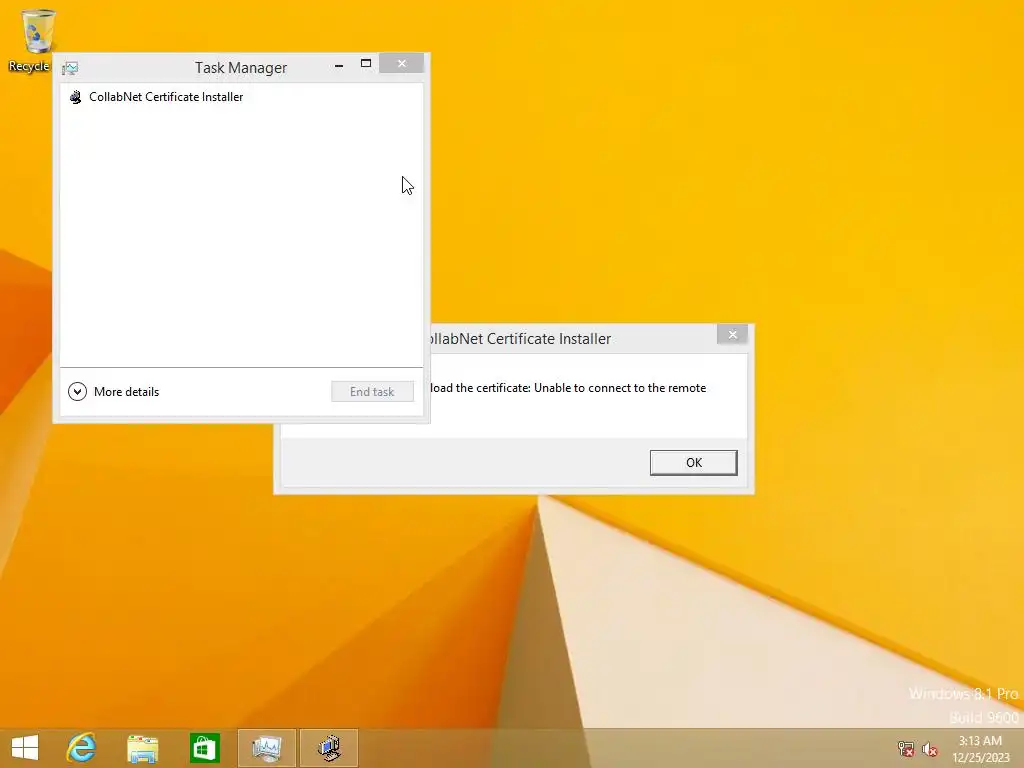Viewport: 1024px width, 768px height.
Task: Open Windows Store from taskbar
Action: 204,748
